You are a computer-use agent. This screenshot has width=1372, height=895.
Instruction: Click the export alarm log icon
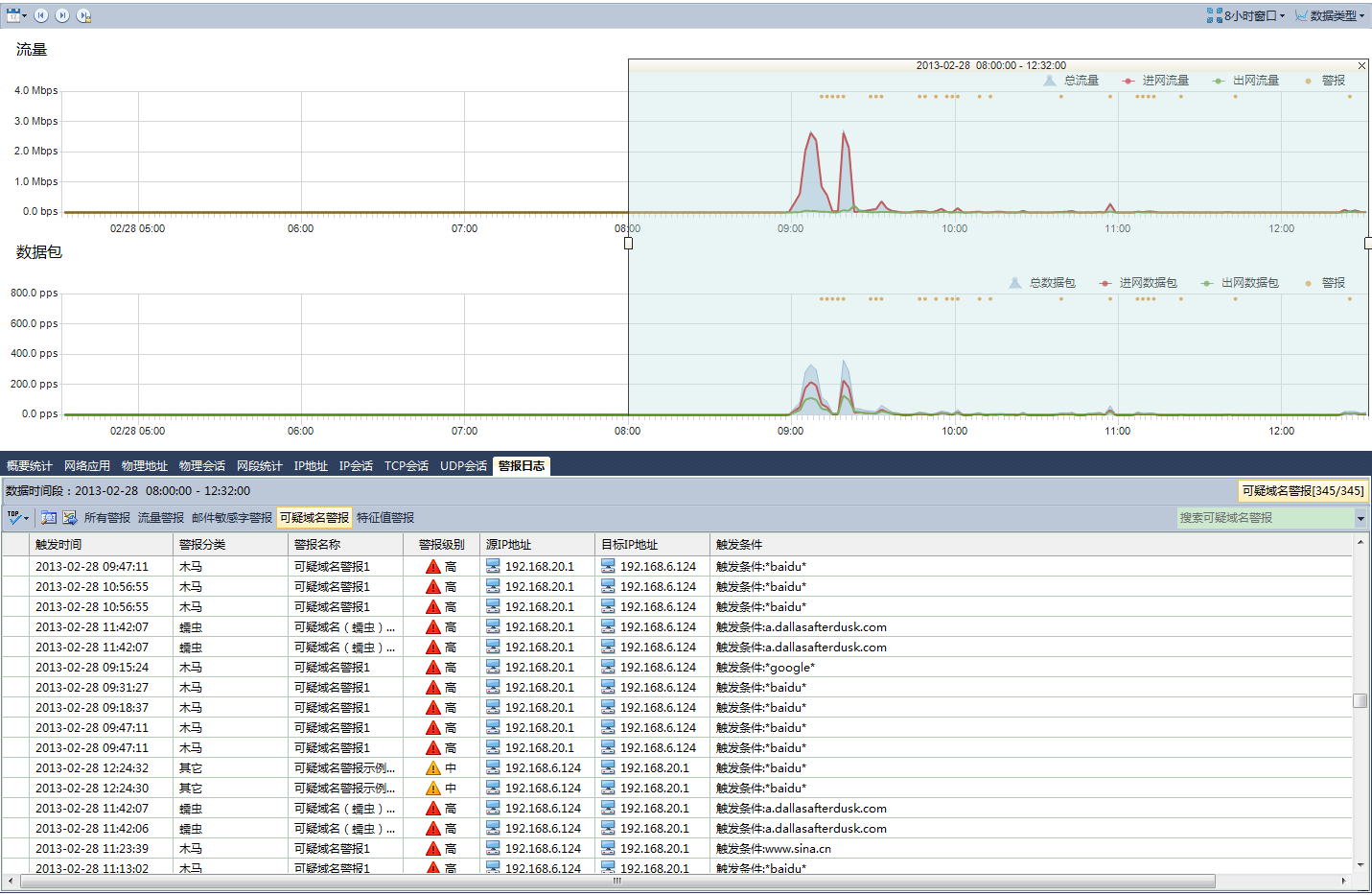pos(70,518)
